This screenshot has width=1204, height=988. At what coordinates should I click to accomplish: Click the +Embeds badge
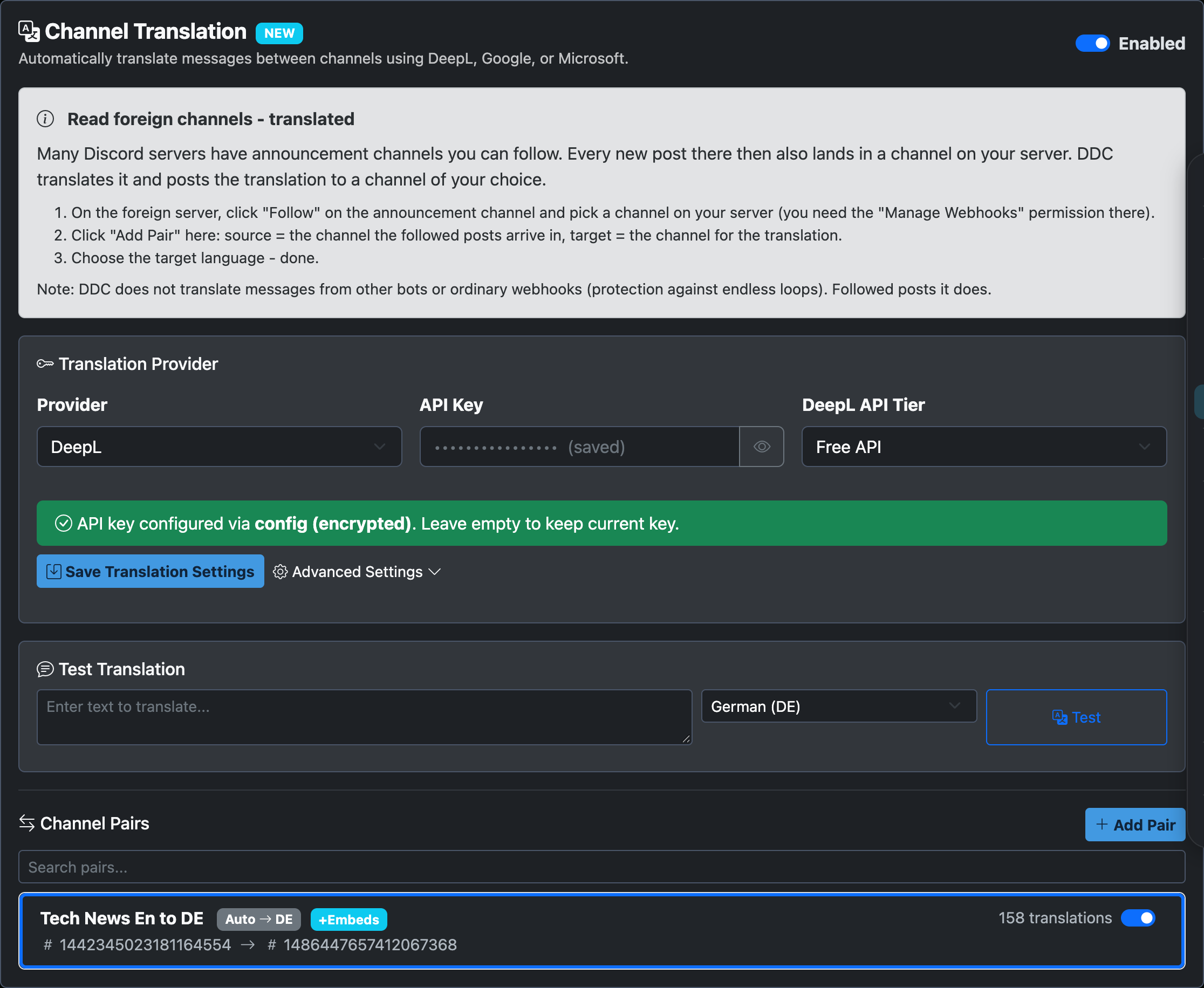(348, 919)
